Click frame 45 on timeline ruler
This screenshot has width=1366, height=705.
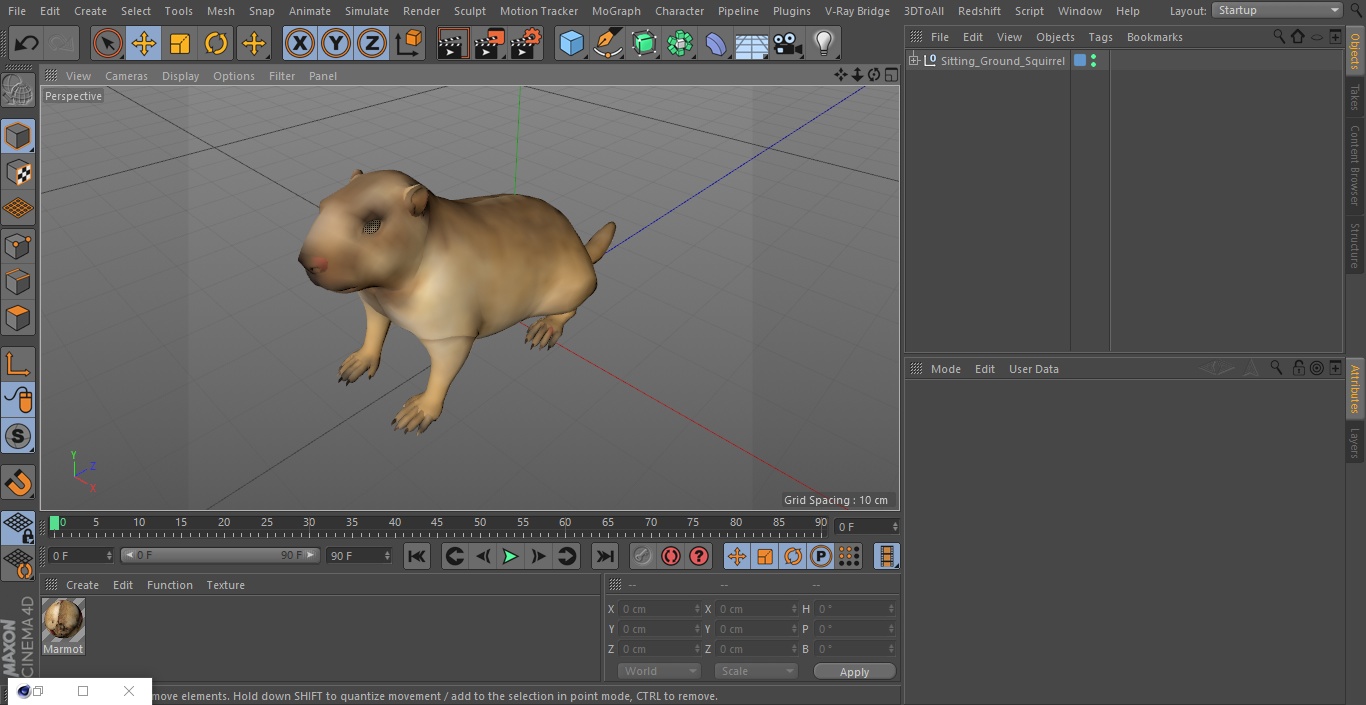pos(437,523)
